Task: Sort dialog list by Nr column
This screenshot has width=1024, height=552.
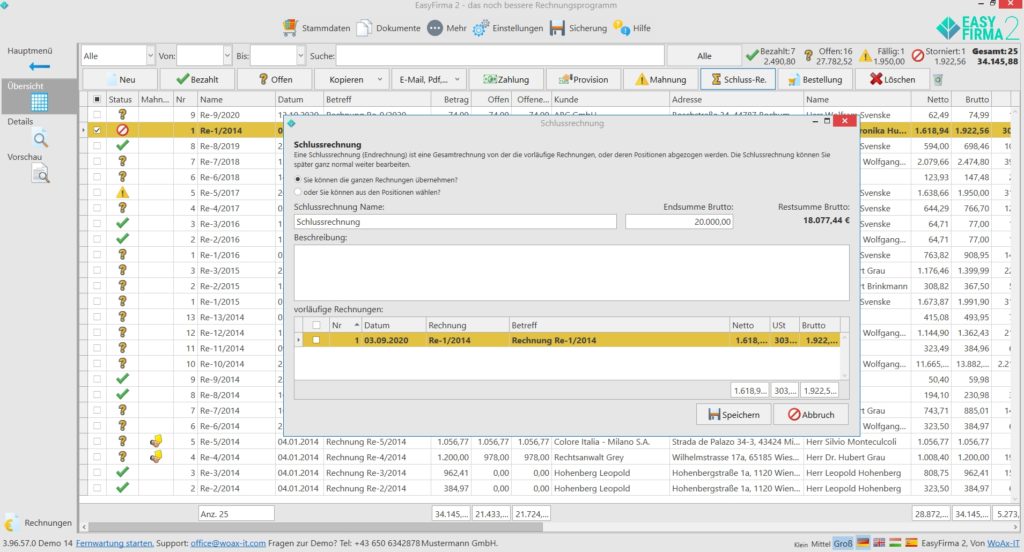Action: click(344, 325)
